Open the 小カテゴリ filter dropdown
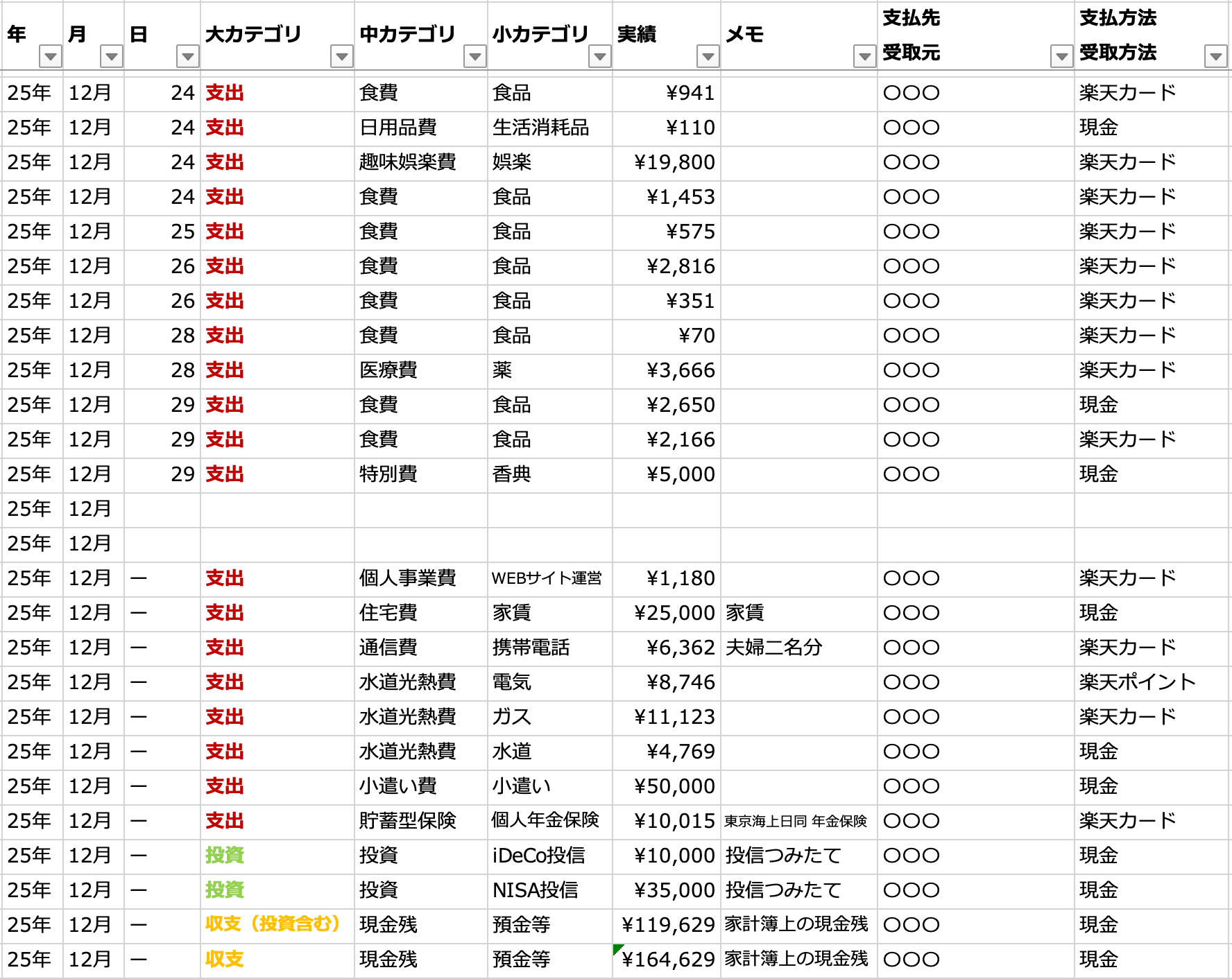This screenshot has width=1232, height=979. tap(599, 56)
